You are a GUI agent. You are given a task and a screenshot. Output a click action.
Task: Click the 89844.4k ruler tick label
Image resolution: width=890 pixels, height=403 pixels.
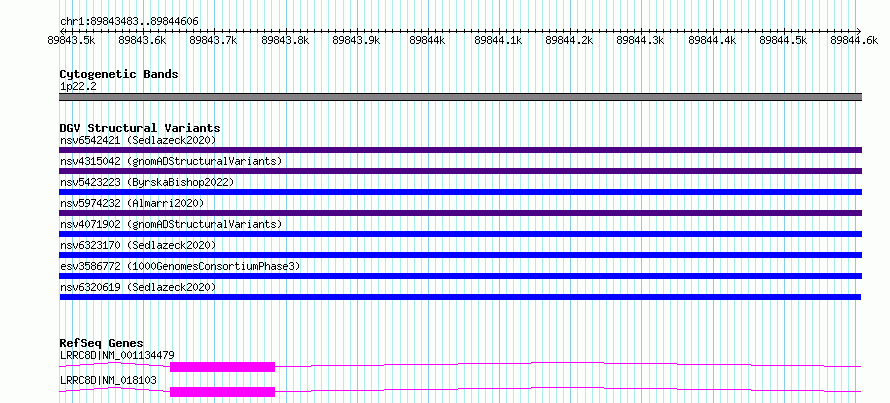pos(712,40)
